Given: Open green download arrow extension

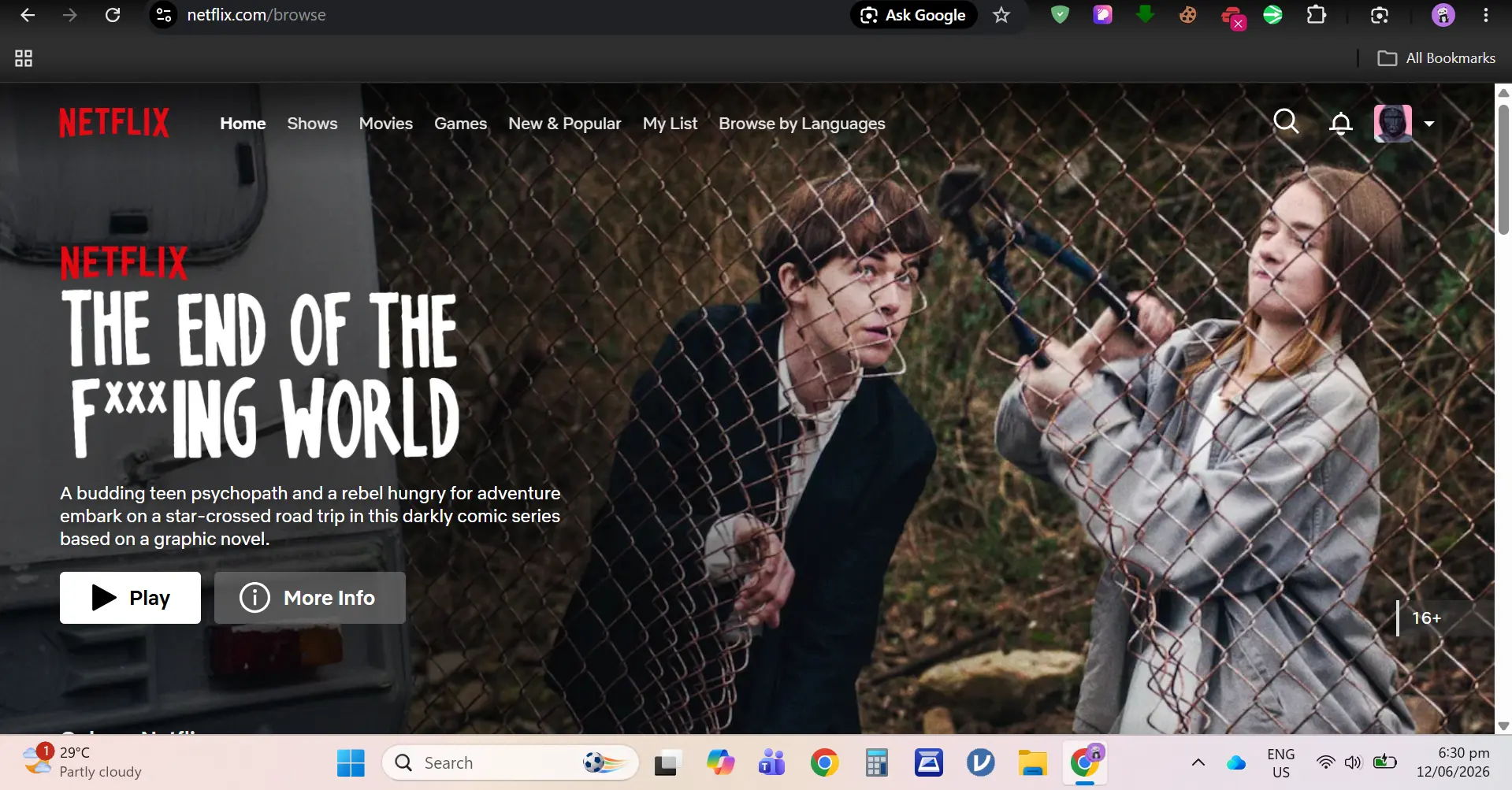Looking at the screenshot, I should [x=1145, y=13].
